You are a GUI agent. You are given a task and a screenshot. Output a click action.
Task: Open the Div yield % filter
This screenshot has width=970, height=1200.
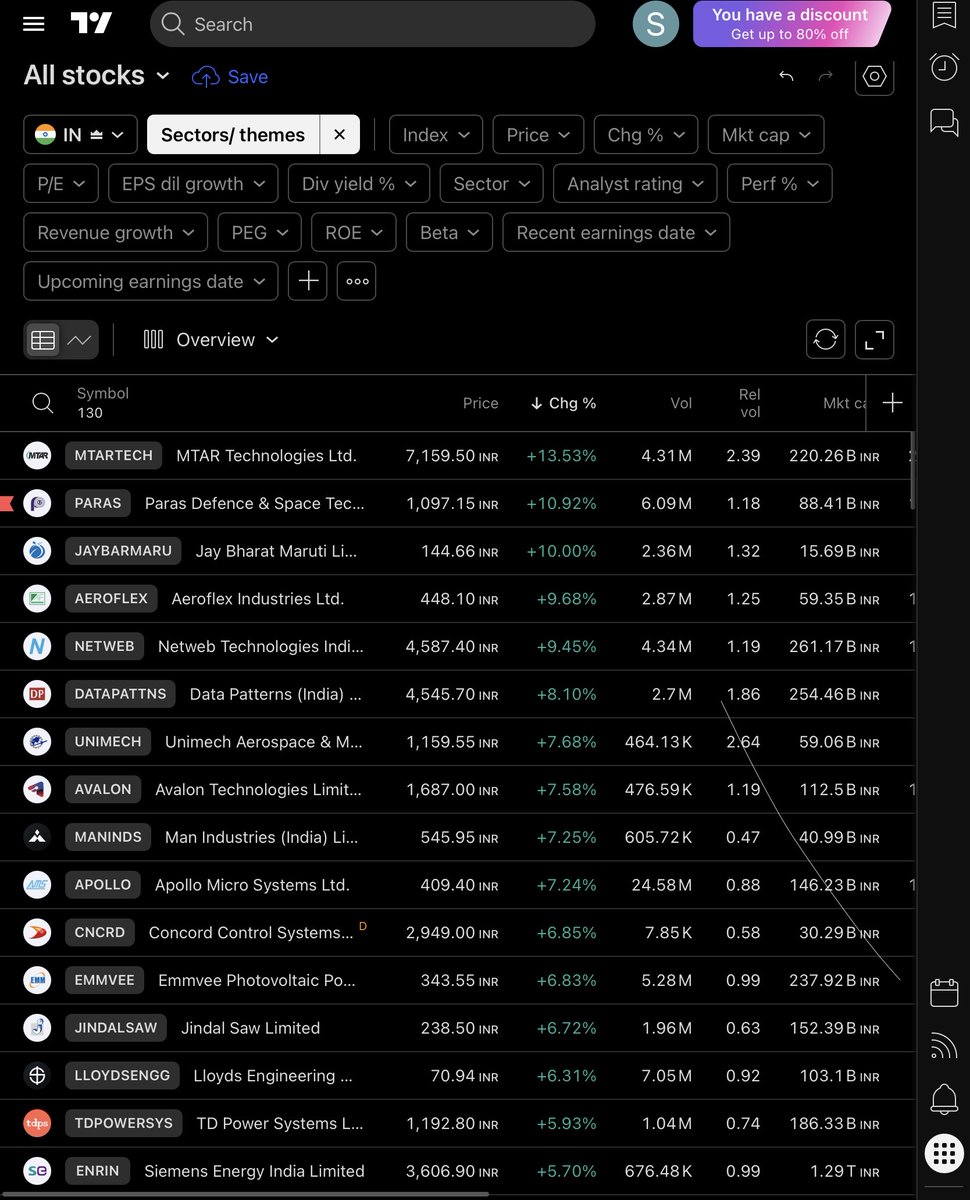click(x=359, y=184)
